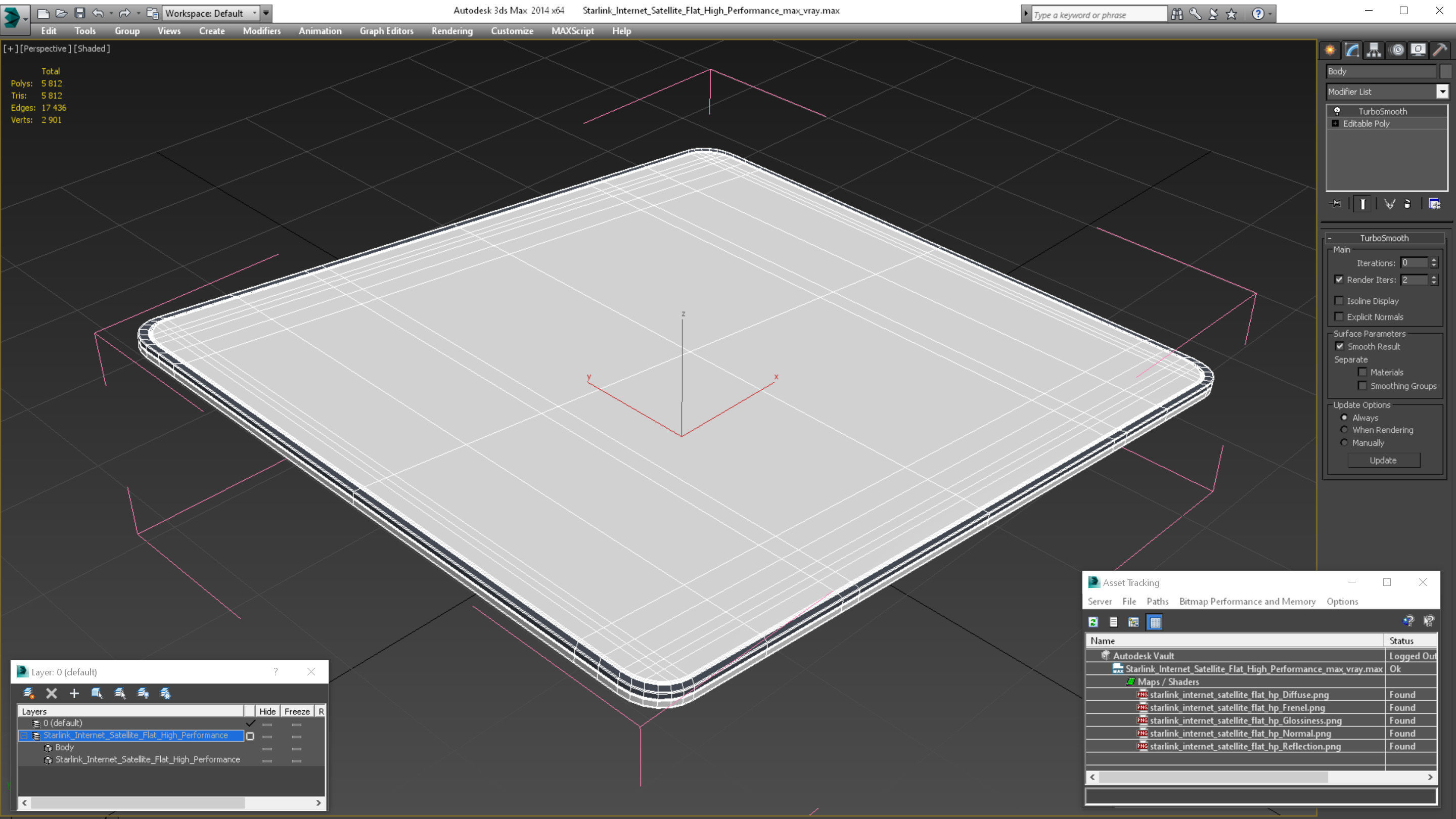Open the Modifier List dropdown
This screenshot has height=819, width=1456.
(1442, 92)
